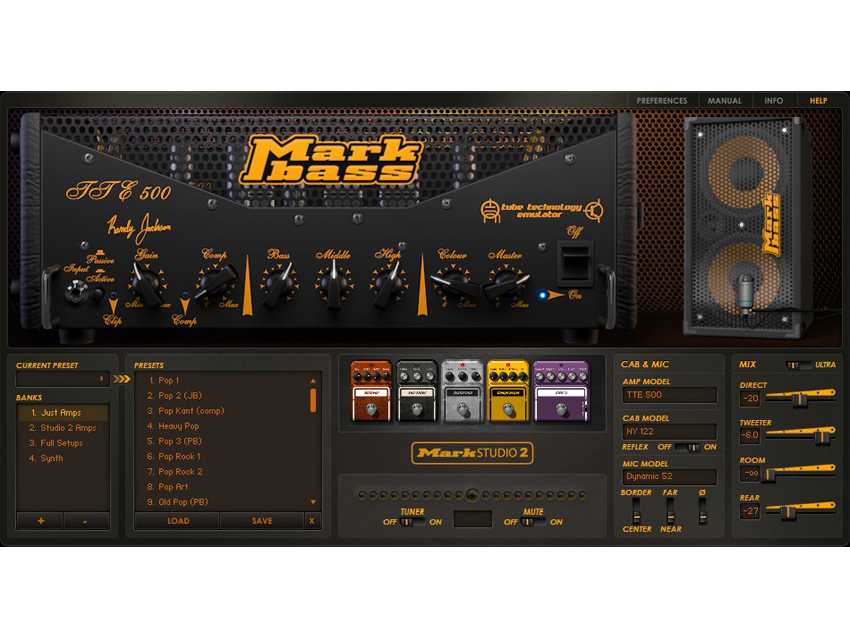Click the Middle knob on the amp

[x=333, y=283]
